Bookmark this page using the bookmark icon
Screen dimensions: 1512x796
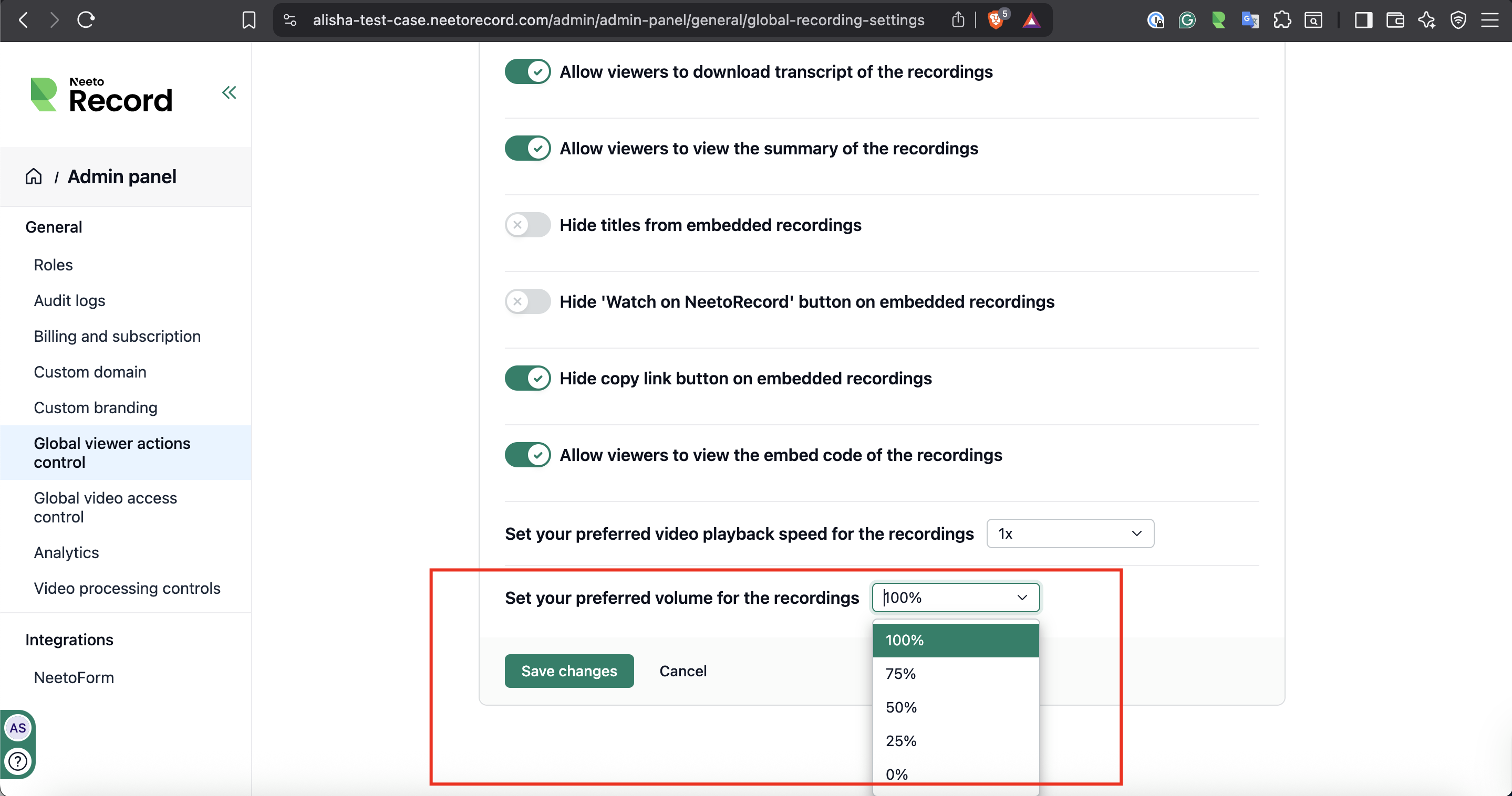pyautogui.click(x=249, y=20)
